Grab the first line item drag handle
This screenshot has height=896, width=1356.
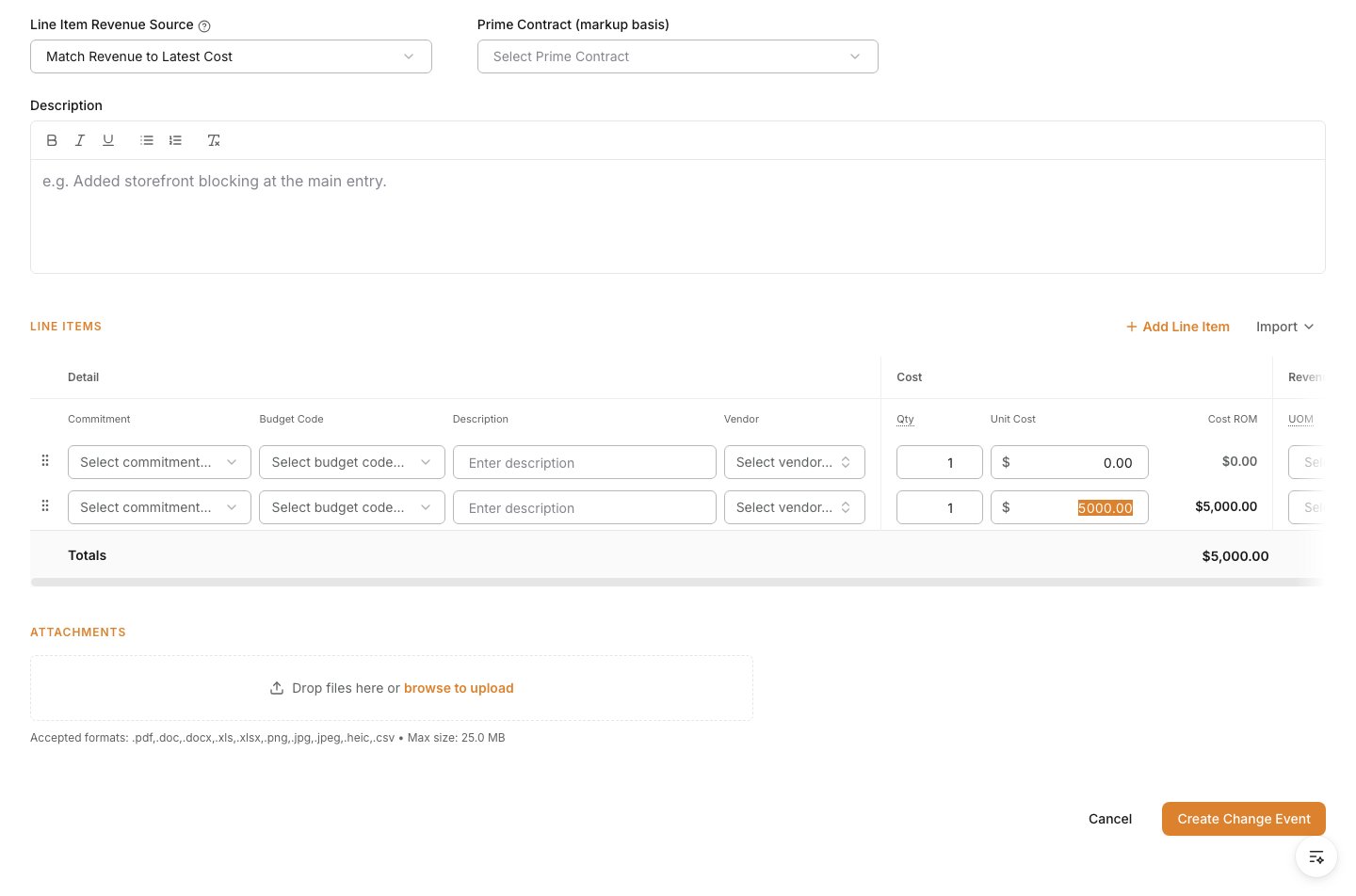click(45, 460)
